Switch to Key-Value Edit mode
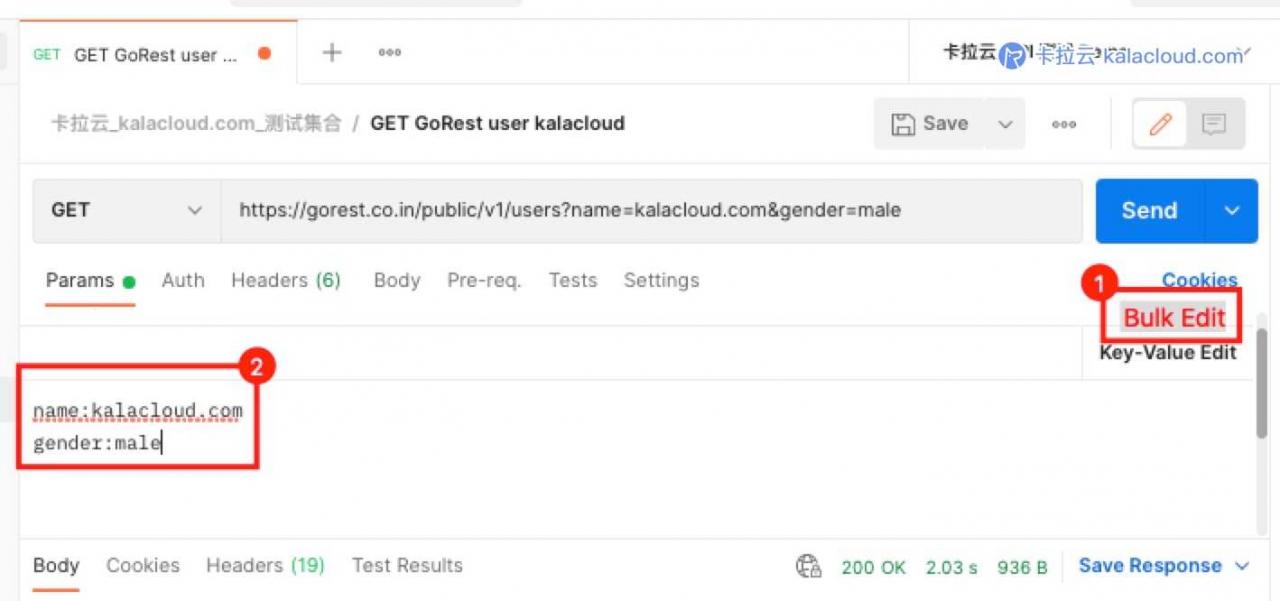This screenshot has height=601, width=1280. (1168, 353)
